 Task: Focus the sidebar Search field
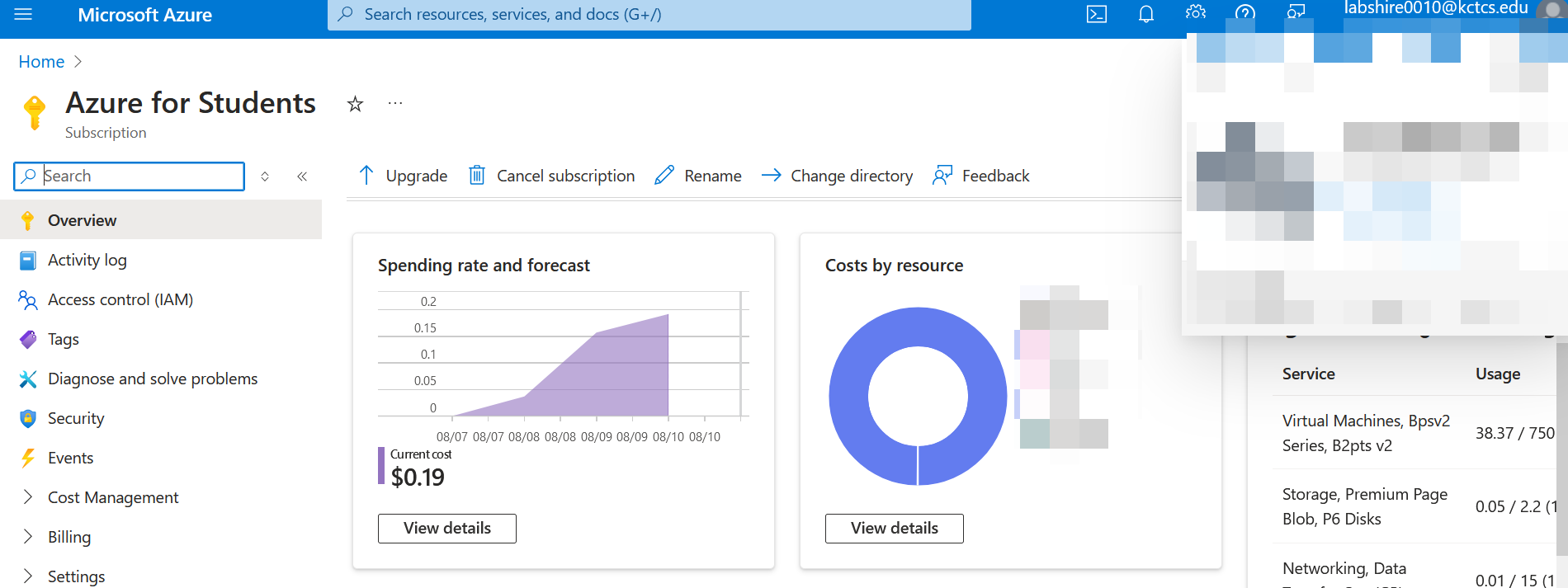130,176
